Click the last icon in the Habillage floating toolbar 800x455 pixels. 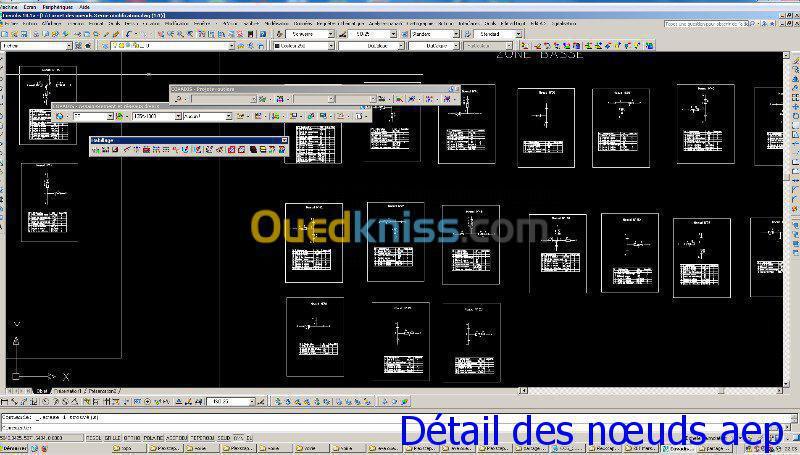coord(282,150)
